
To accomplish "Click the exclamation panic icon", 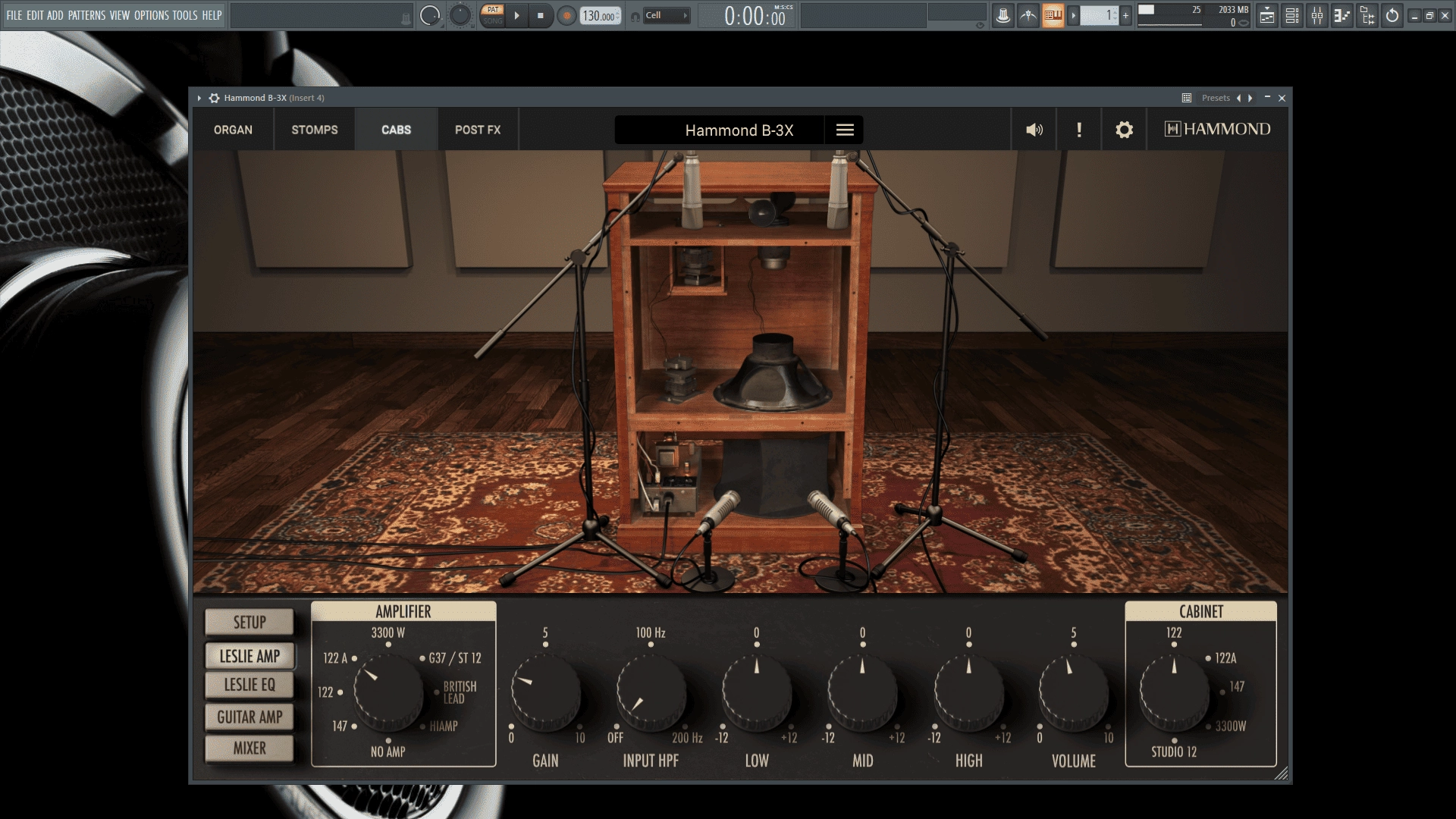I will pos(1079,130).
